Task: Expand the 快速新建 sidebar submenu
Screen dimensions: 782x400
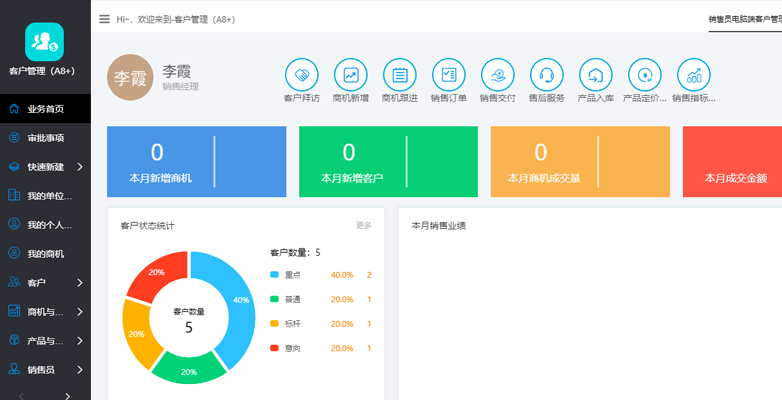Action: (x=45, y=166)
